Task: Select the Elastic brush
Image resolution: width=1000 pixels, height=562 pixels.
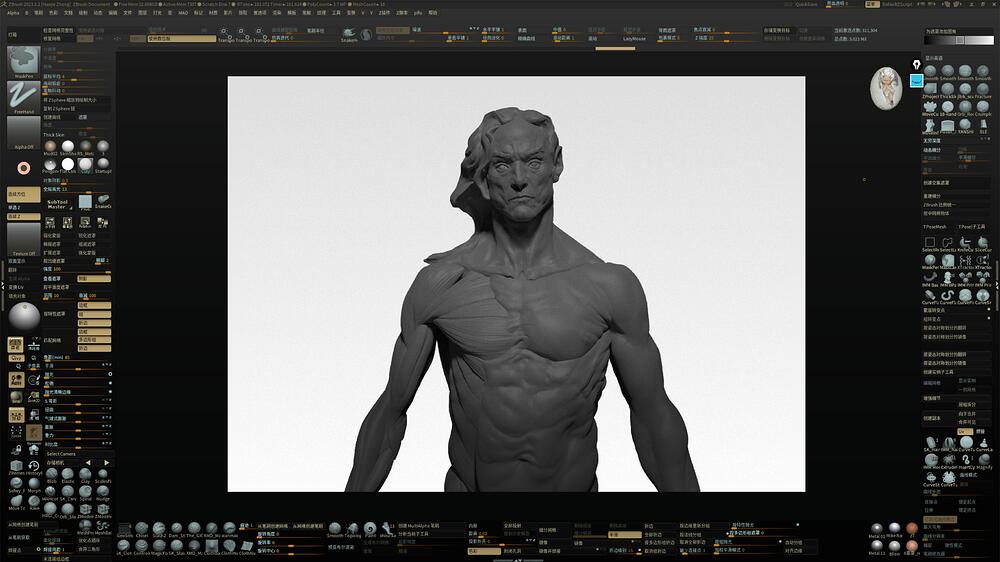Action: 68,475
